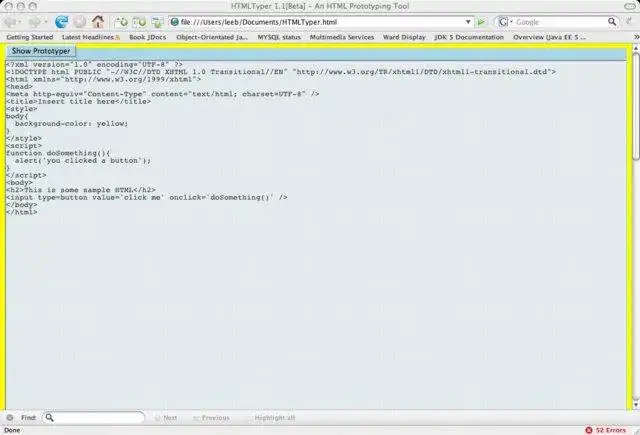Click the opening <style> tag line
The height and width of the screenshot is (435, 640).
[x=22, y=109]
